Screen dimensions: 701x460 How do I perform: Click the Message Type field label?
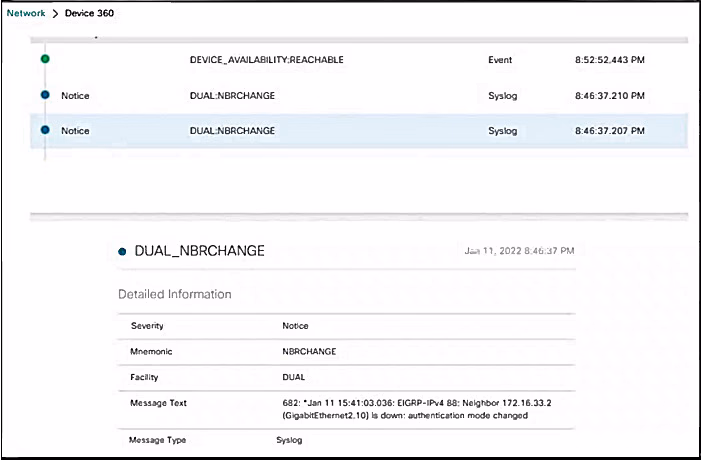click(157, 440)
